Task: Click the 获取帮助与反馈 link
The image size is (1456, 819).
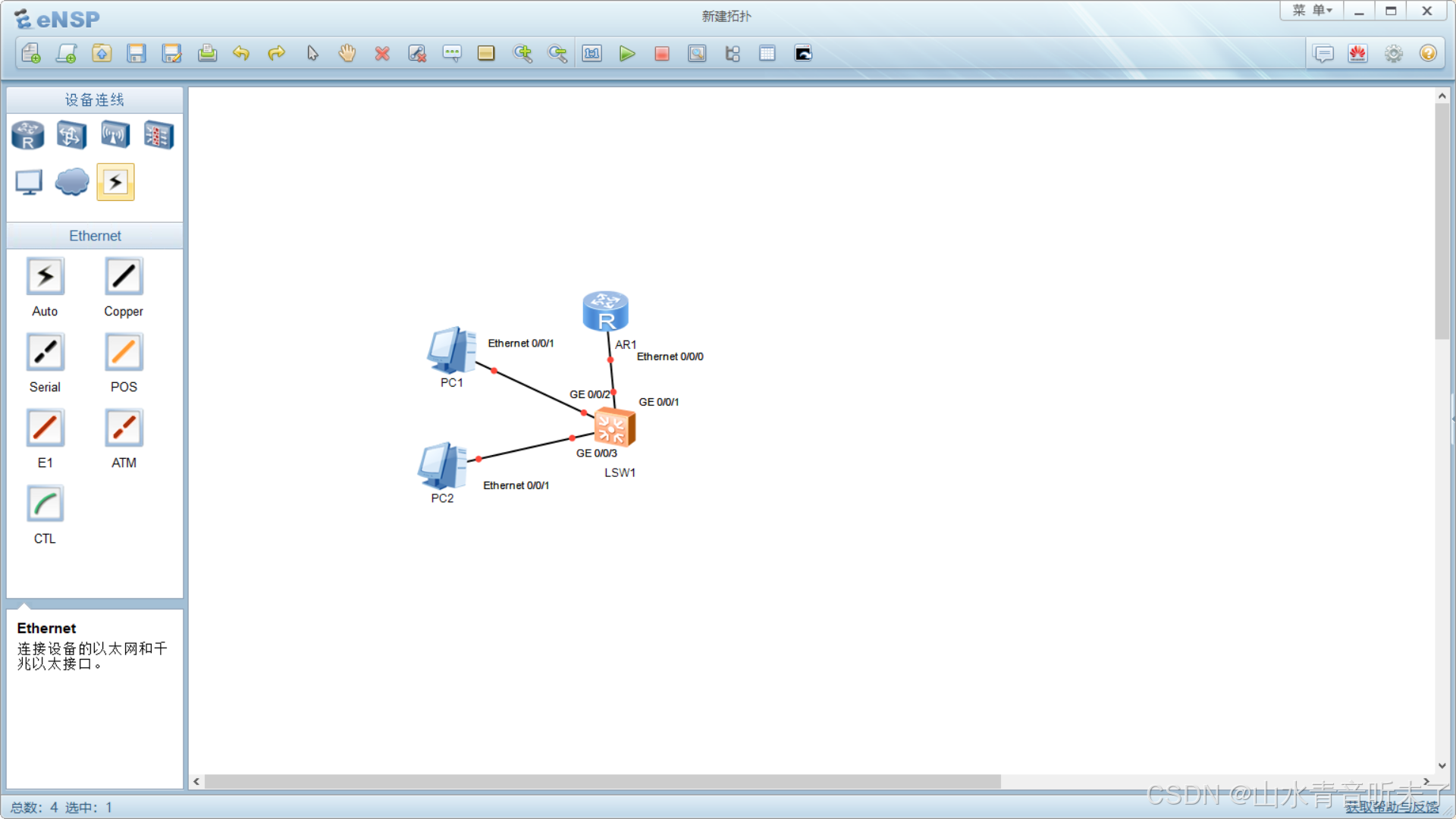Action: [1392, 807]
